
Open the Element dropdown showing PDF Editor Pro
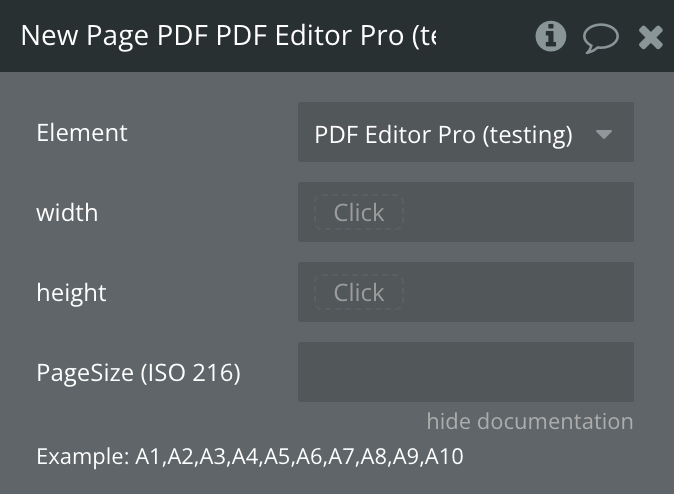[465, 132]
